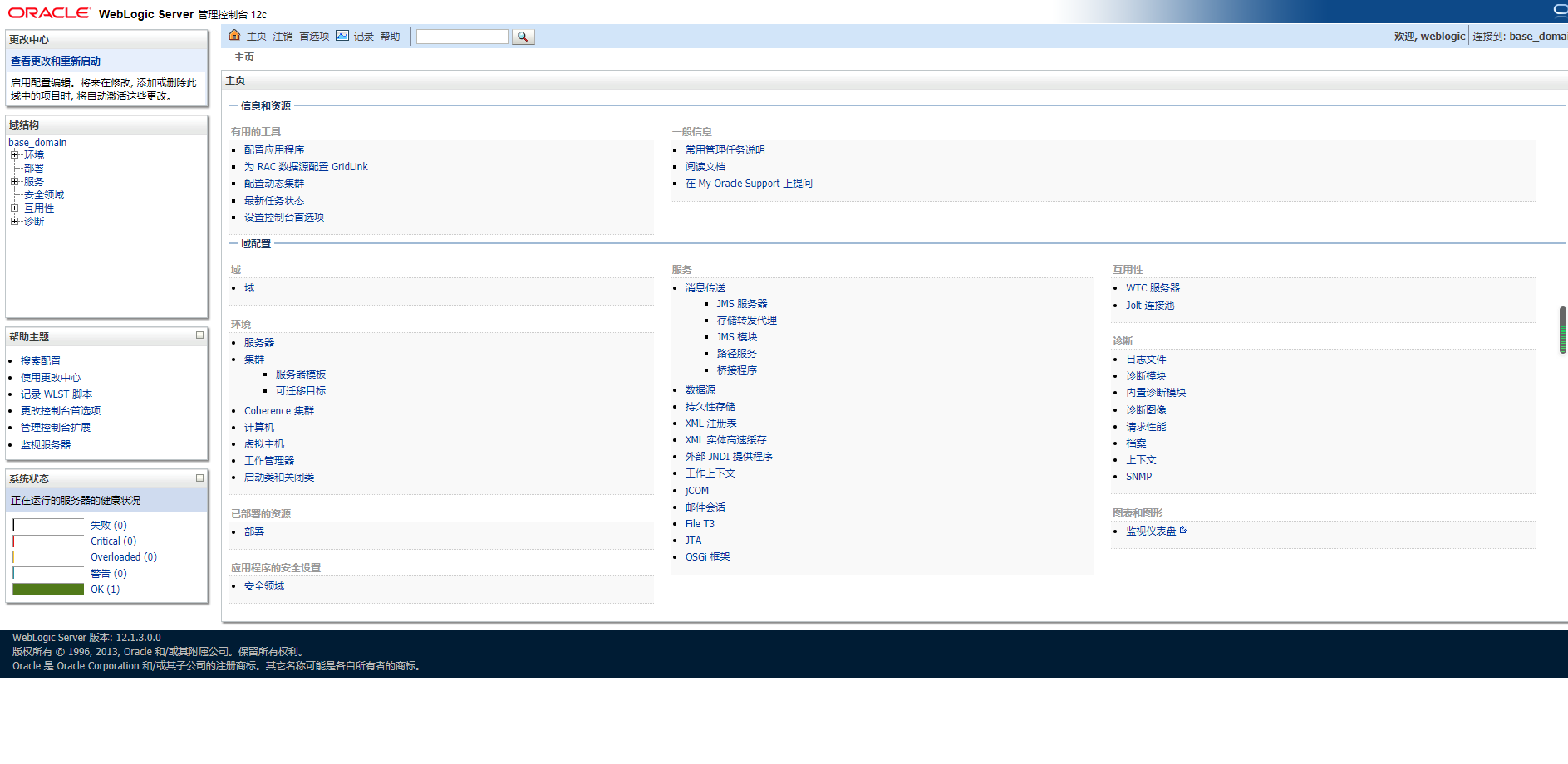Open the 主页 toolbar link
The width and height of the screenshot is (1568, 764).
256,37
